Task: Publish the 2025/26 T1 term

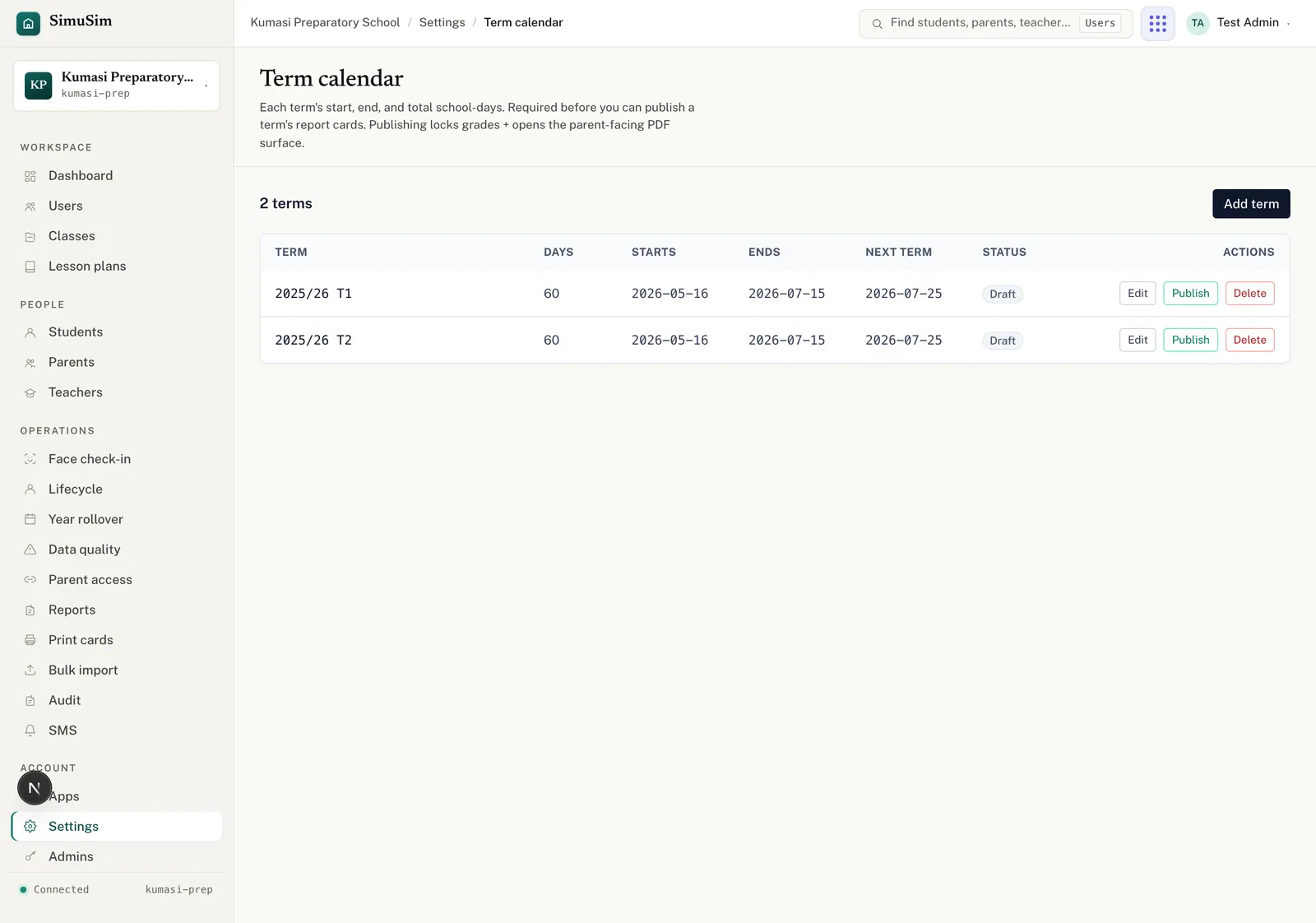Action: click(x=1190, y=294)
